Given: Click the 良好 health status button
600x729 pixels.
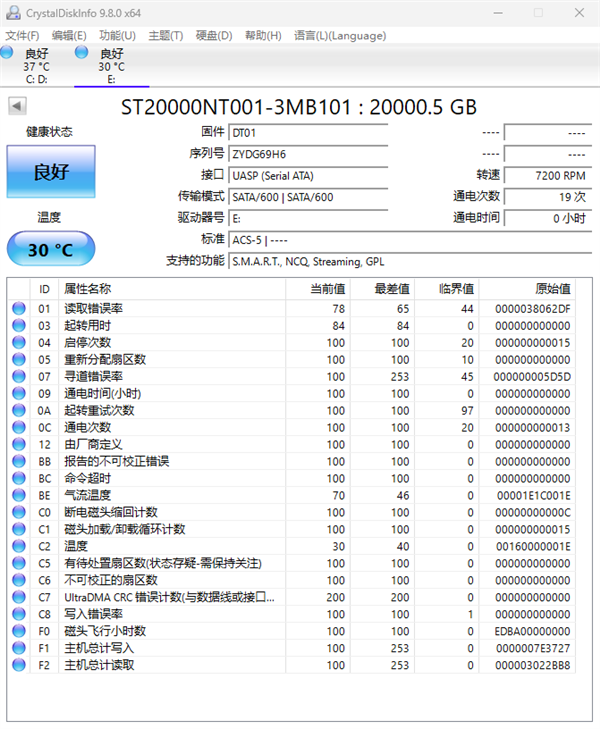Looking at the screenshot, I should click(x=51, y=172).
